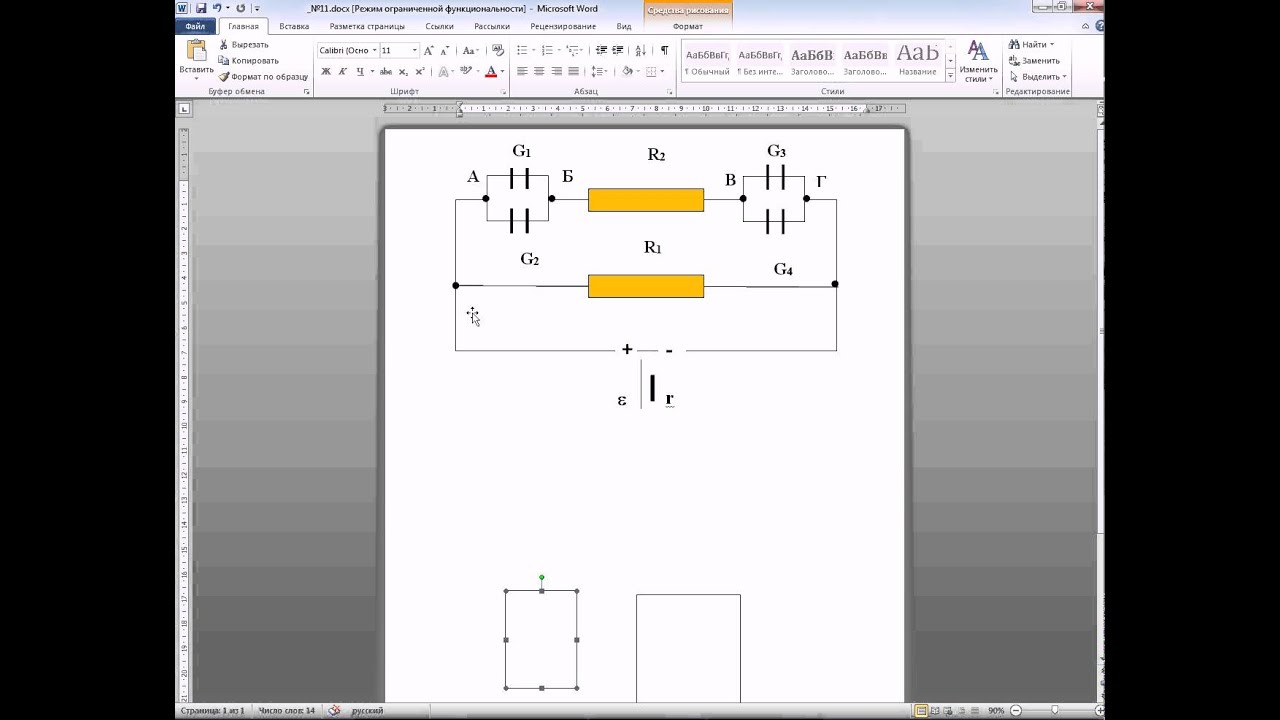
Task: Click the zoom slider handle
Action: point(1054,710)
